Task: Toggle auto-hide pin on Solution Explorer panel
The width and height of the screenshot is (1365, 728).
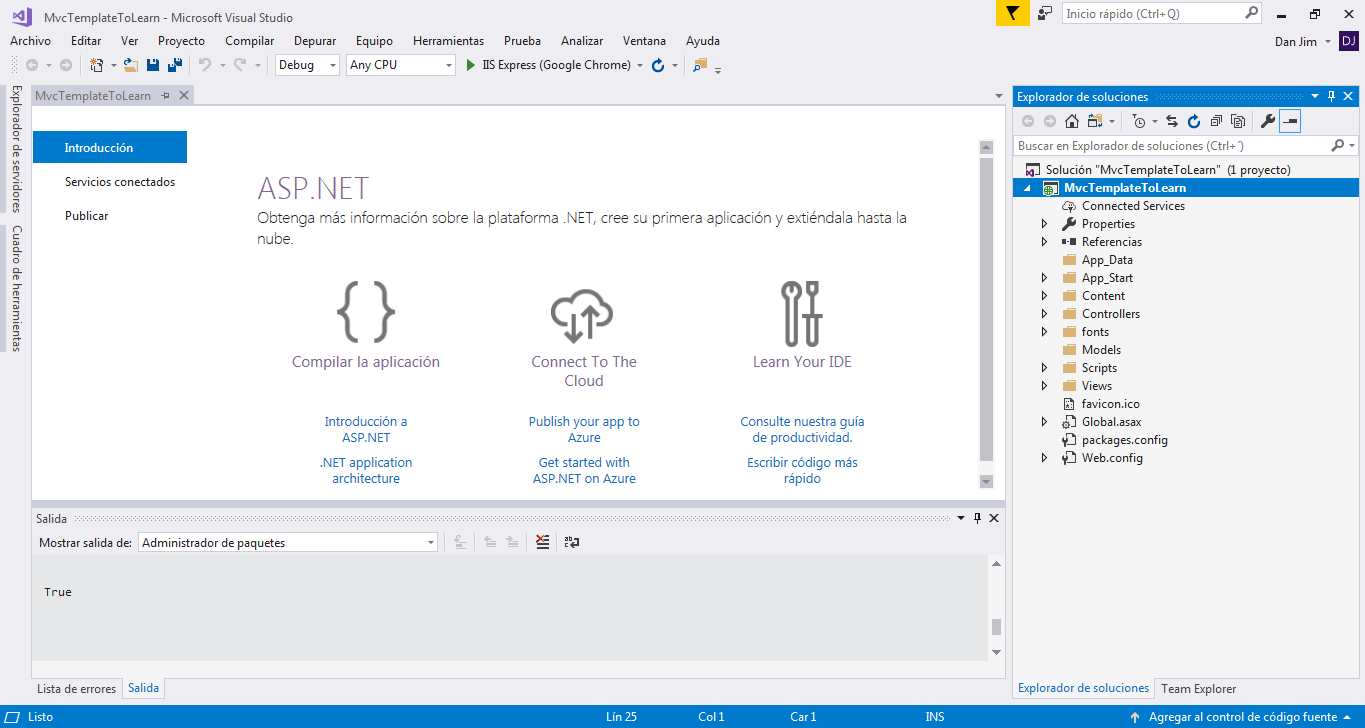Action: 1331,97
